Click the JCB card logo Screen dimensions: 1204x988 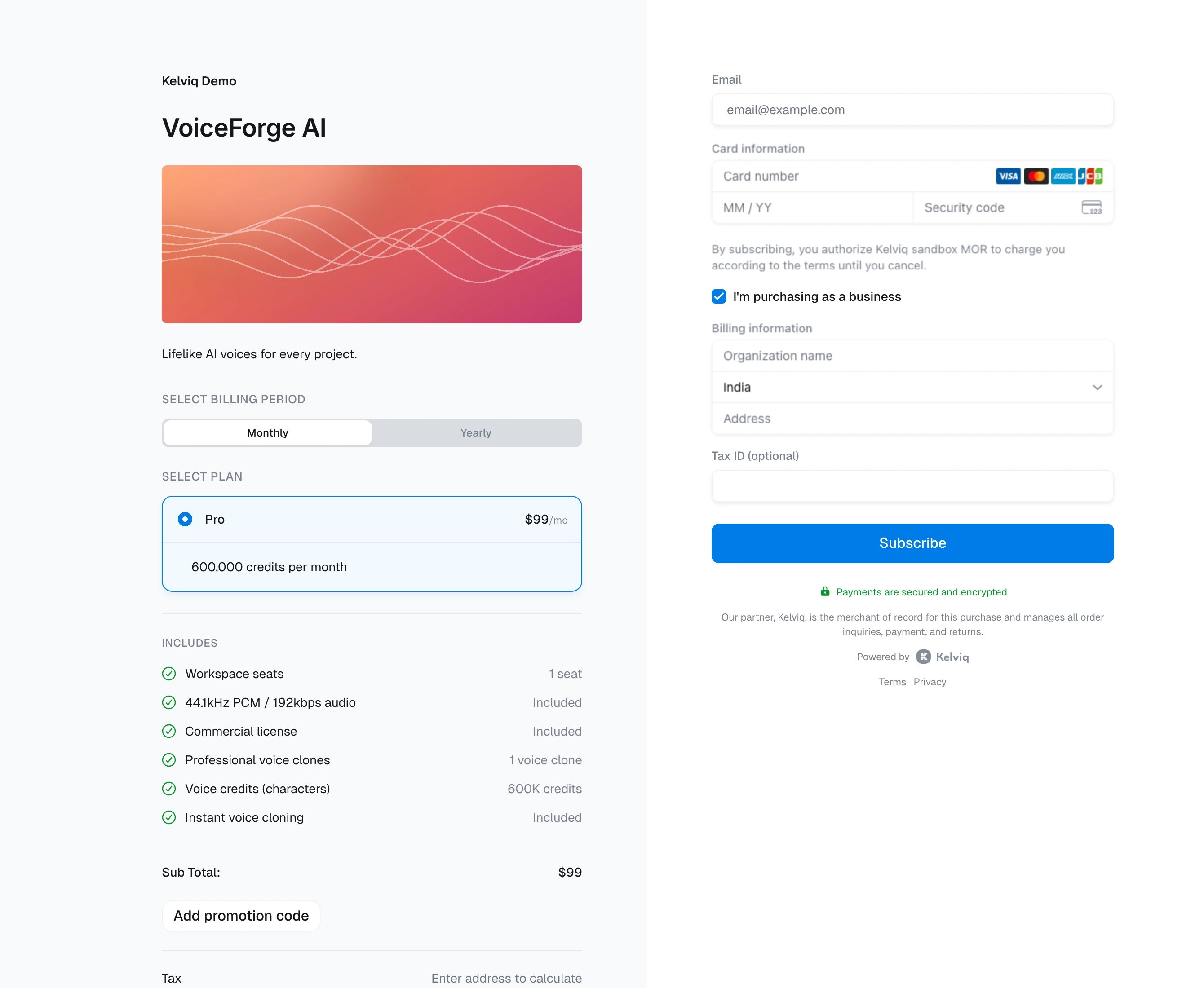(1090, 176)
